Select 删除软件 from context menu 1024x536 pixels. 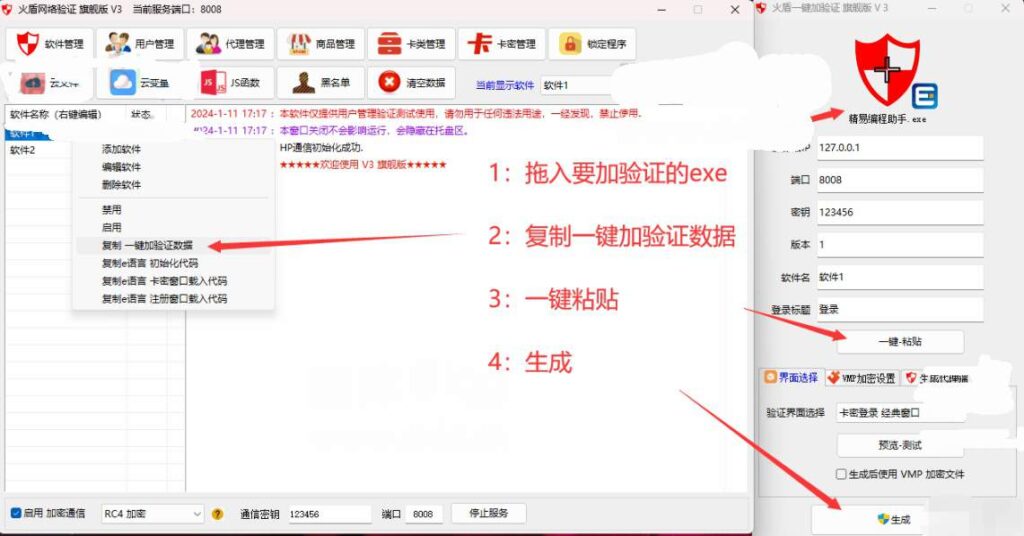point(121,185)
